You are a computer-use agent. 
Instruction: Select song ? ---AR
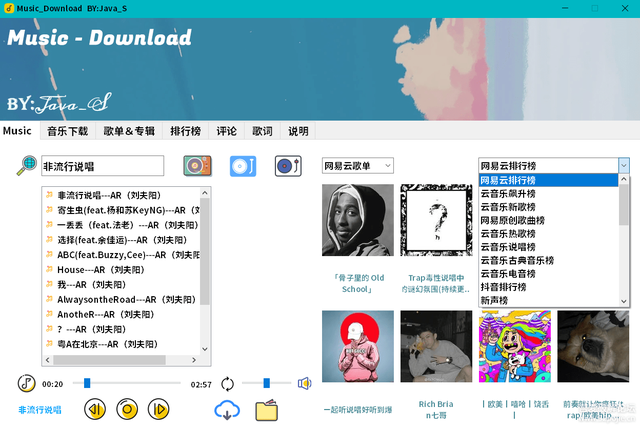tap(122, 329)
